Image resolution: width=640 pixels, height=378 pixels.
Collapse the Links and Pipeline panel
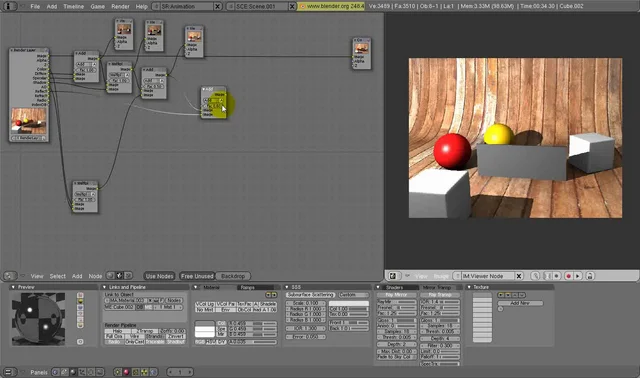[x=104, y=287]
